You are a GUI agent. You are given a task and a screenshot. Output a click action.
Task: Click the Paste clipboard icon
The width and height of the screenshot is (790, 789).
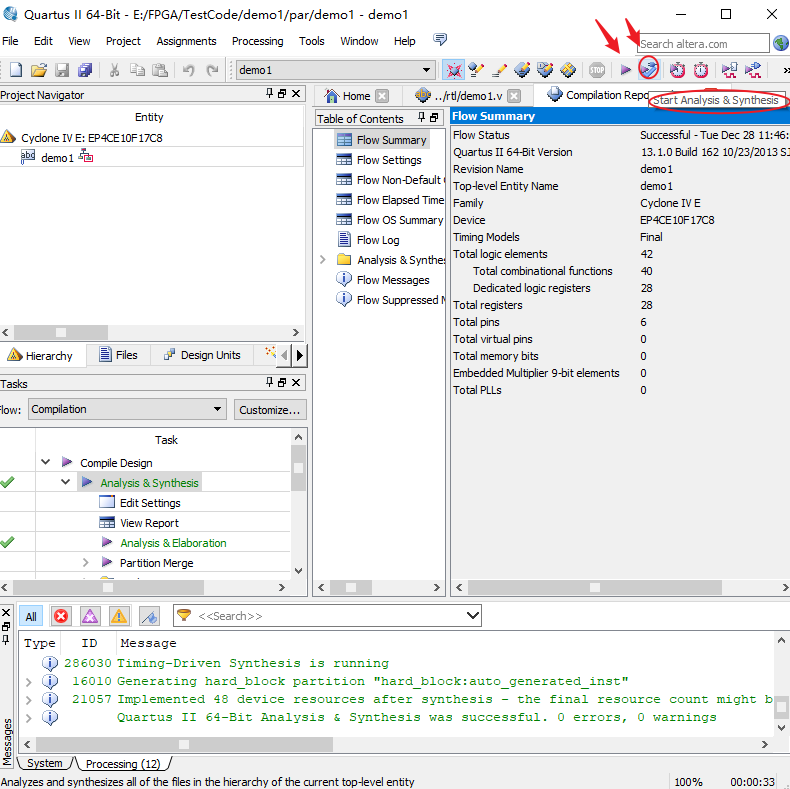(x=160, y=70)
